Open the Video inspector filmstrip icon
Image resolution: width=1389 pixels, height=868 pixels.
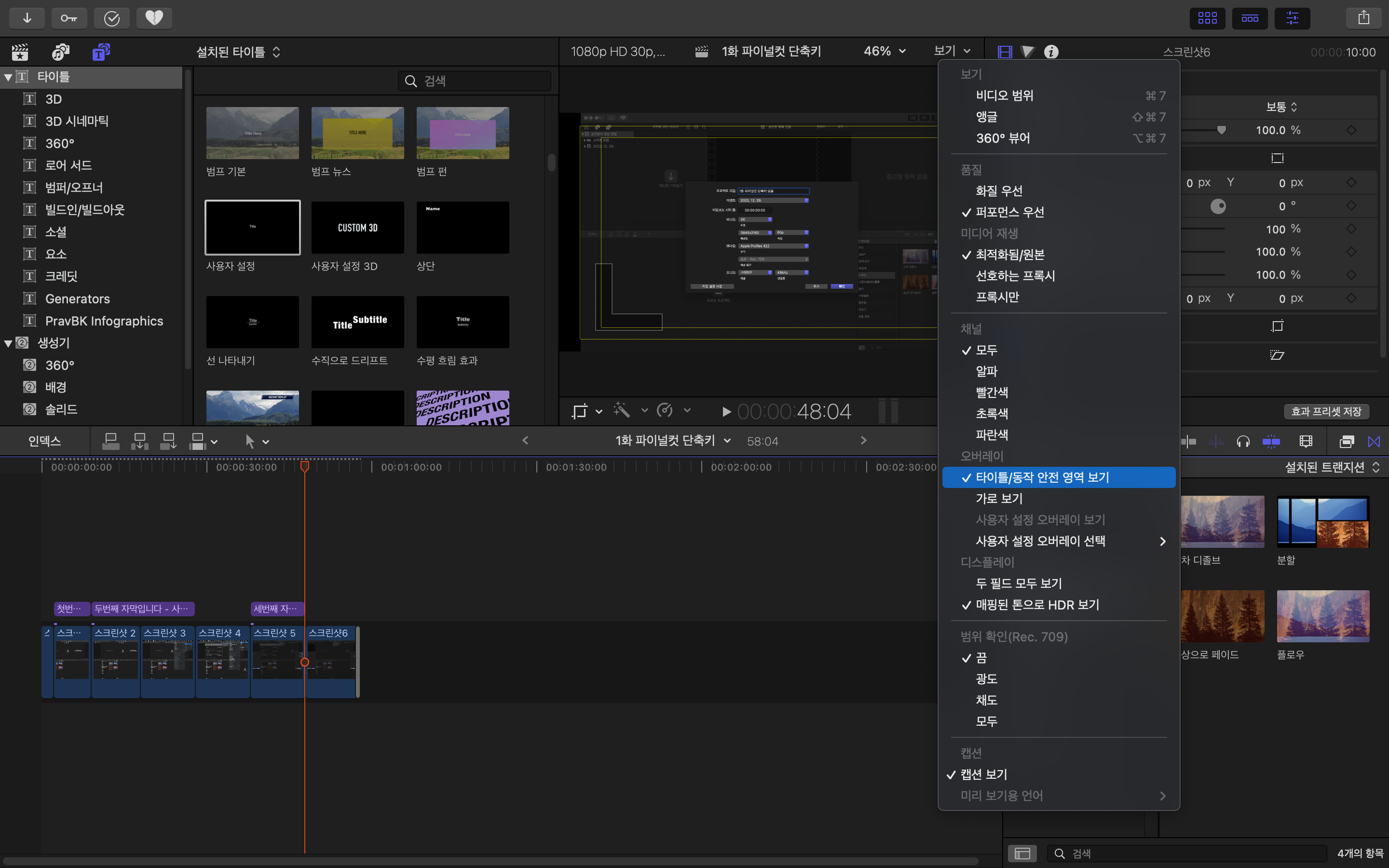[1005, 52]
